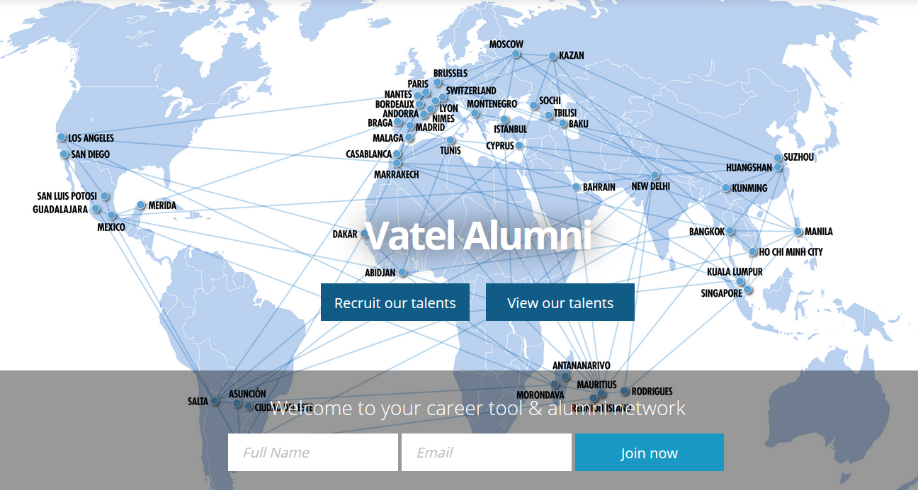Click the Bangkok city marker

[x=730, y=232]
